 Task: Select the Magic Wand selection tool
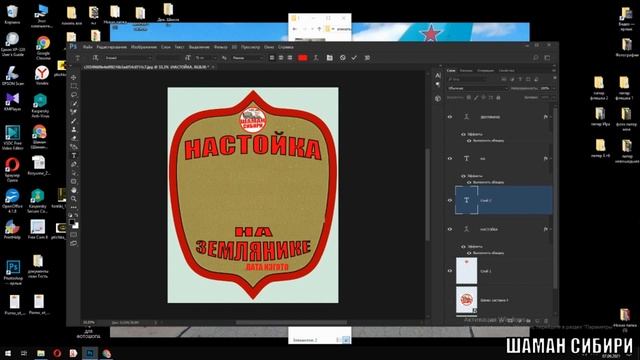click(x=74, y=103)
